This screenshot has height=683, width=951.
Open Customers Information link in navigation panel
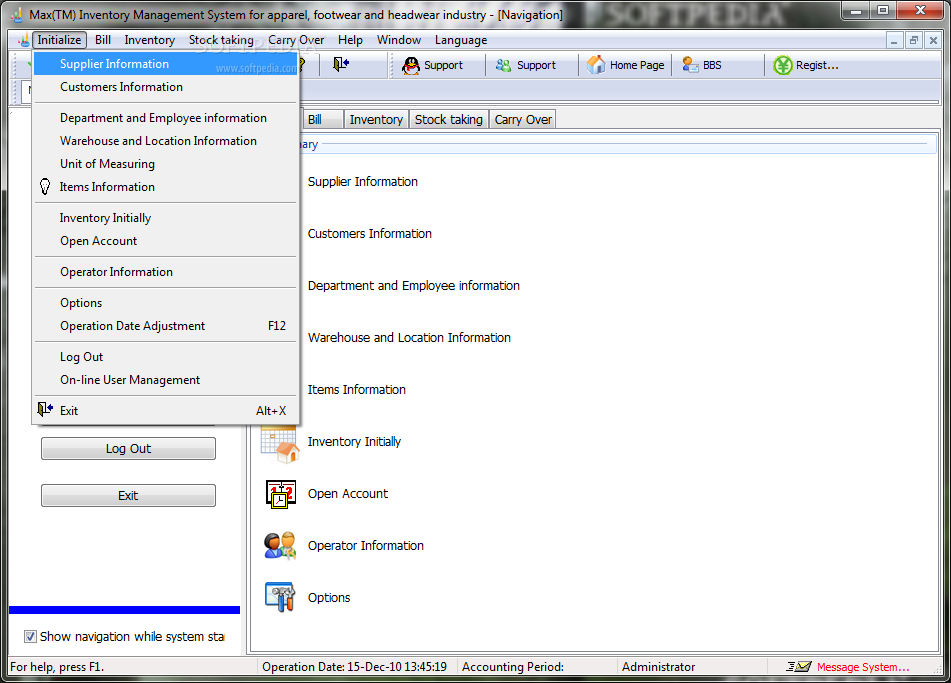[370, 234]
